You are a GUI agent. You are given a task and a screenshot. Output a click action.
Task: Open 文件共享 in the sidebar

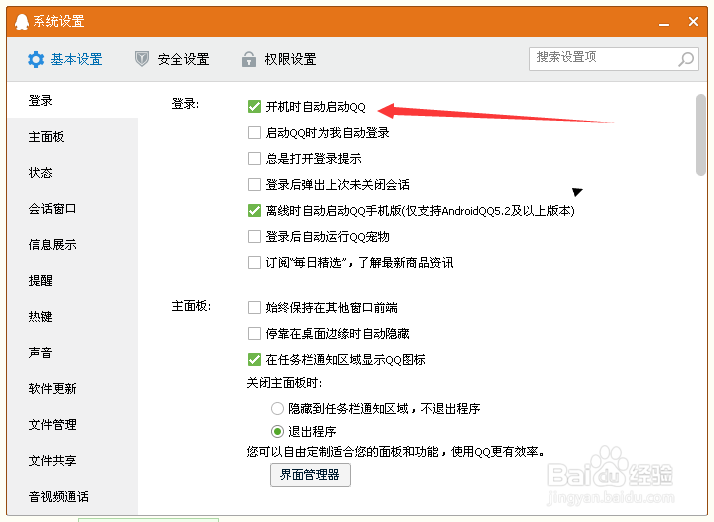click(x=72, y=461)
